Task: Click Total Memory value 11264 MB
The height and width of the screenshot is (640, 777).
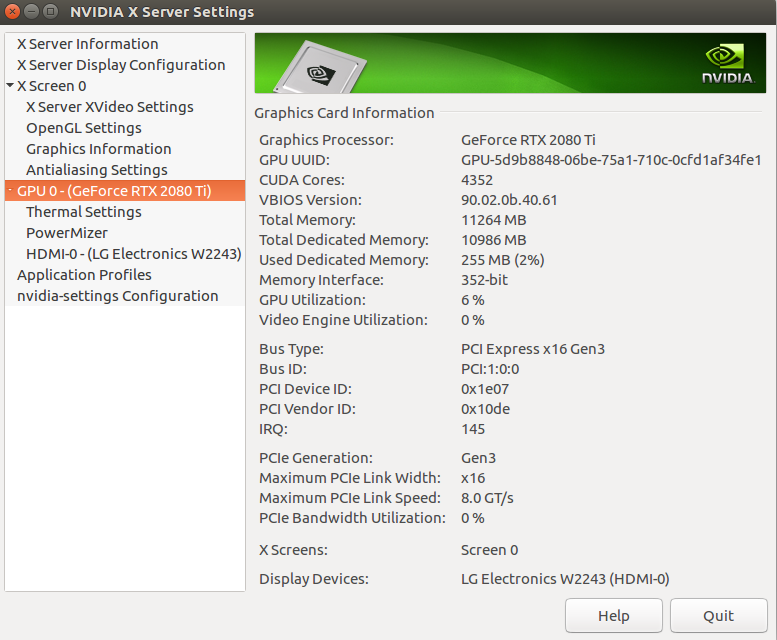Action: pyautogui.click(x=494, y=220)
